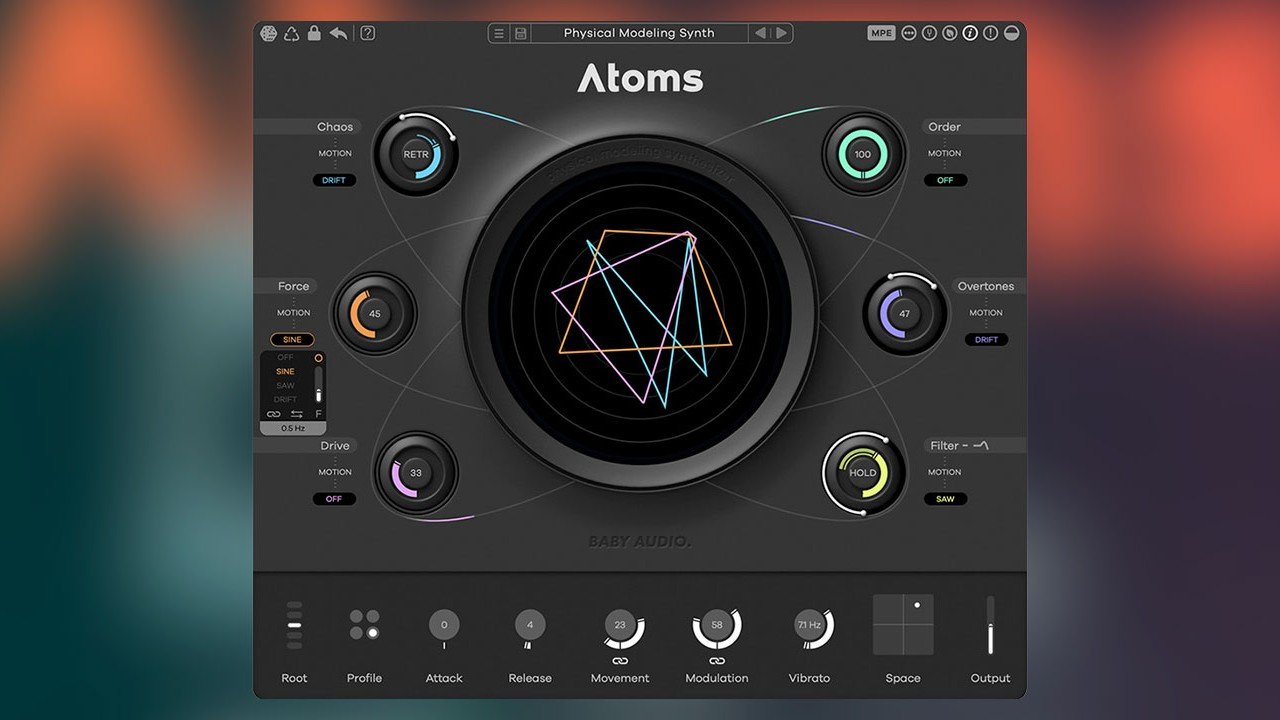
Task: Click the Filter knob labeled HOLD
Action: click(x=863, y=473)
